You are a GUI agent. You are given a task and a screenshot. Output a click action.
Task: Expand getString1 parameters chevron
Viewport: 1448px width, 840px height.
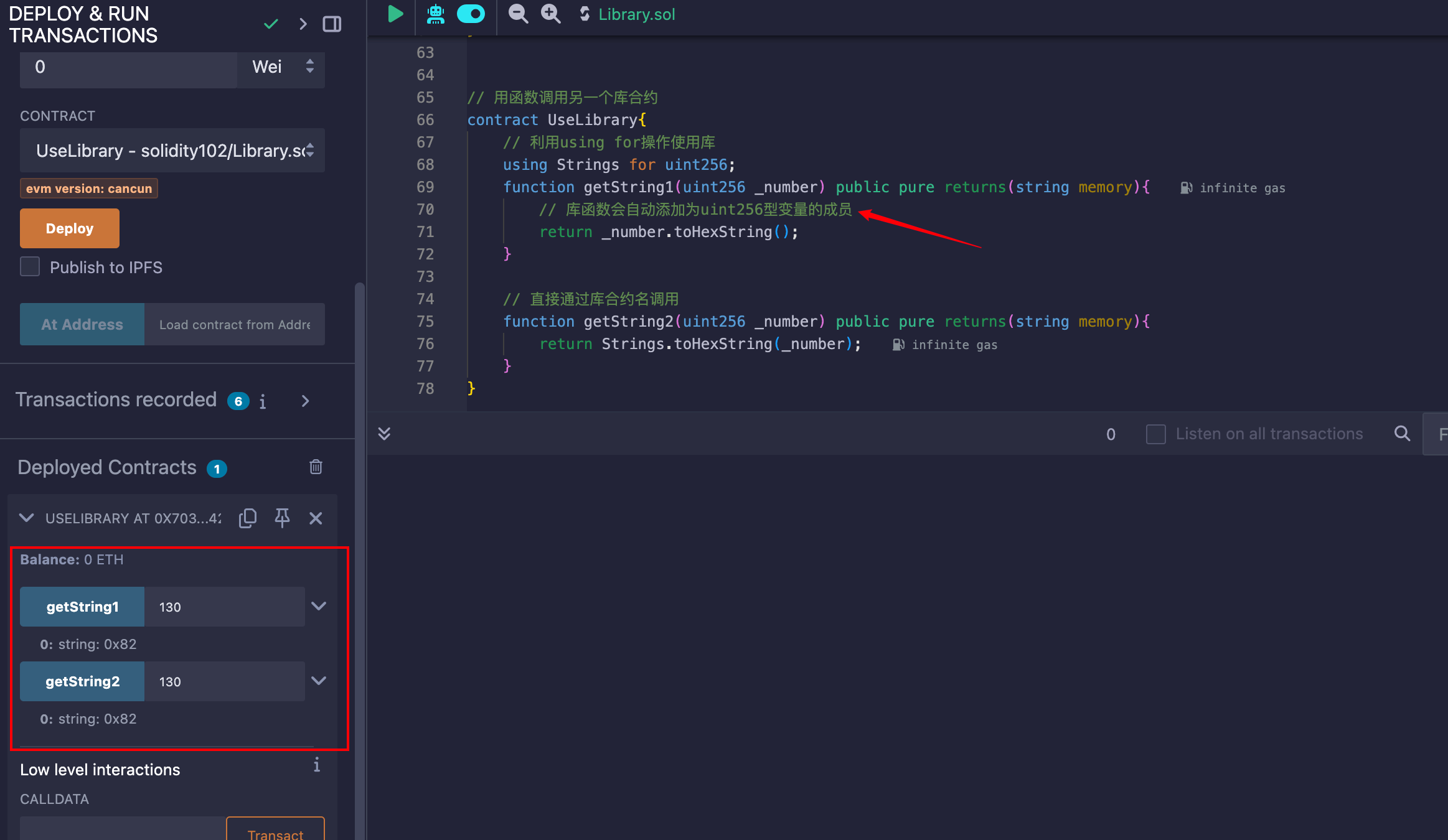tap(319, 606)
